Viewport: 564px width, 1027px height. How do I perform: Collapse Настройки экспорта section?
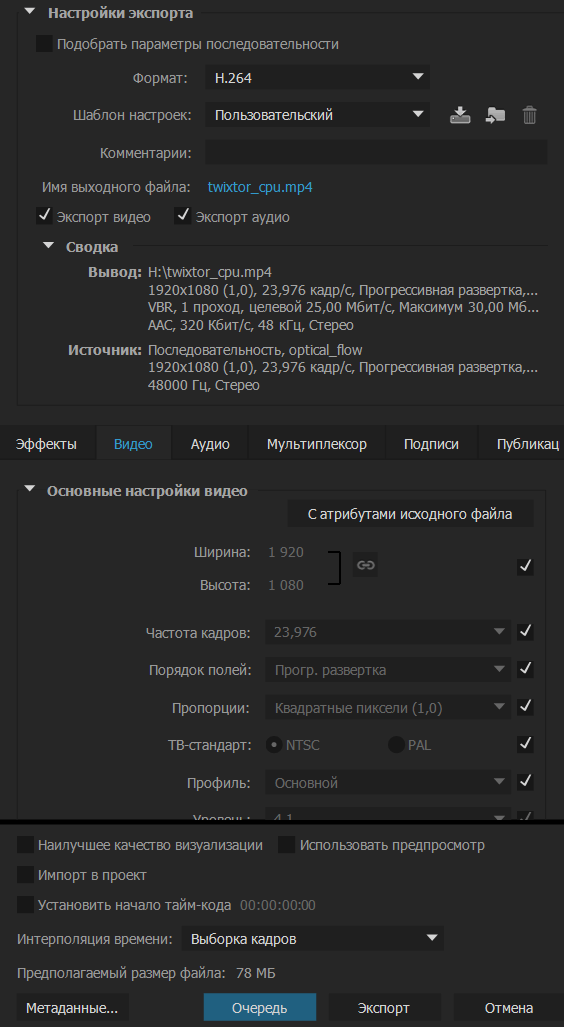(29, 12)
